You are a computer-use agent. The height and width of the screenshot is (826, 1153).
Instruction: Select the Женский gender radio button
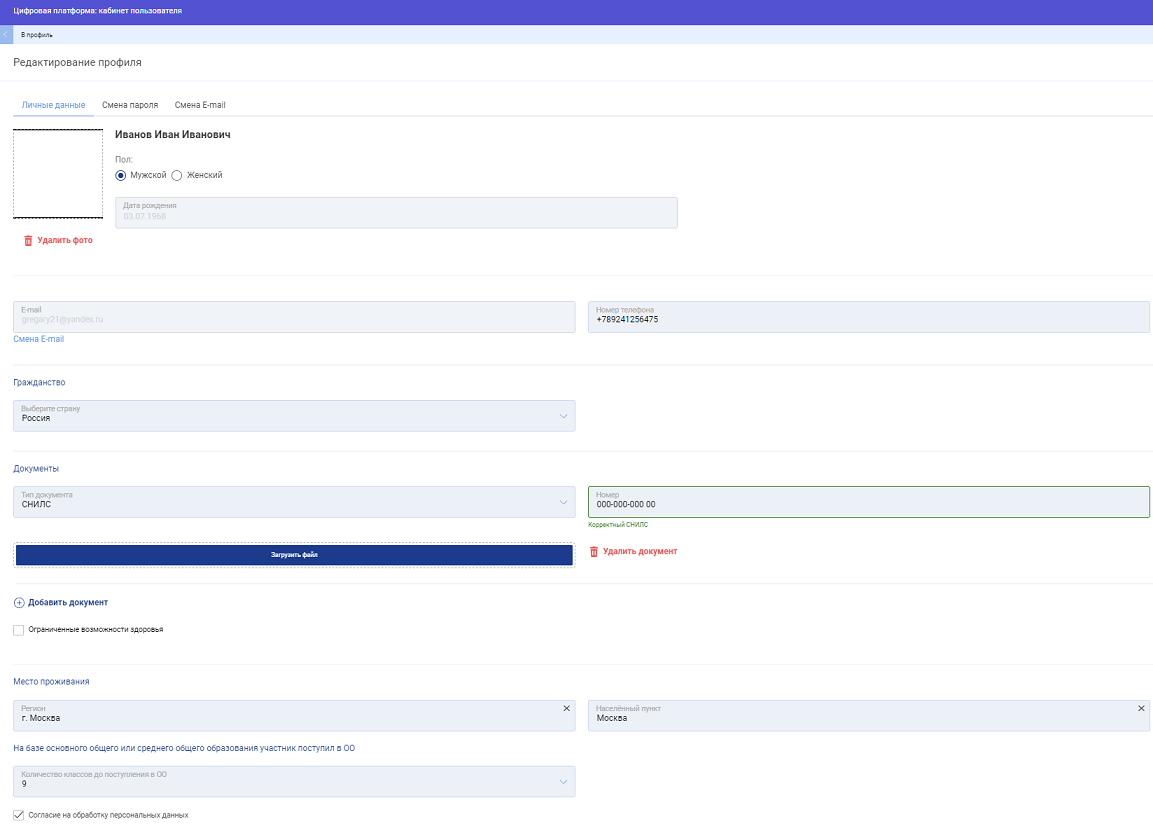click(x=177, y=175)
